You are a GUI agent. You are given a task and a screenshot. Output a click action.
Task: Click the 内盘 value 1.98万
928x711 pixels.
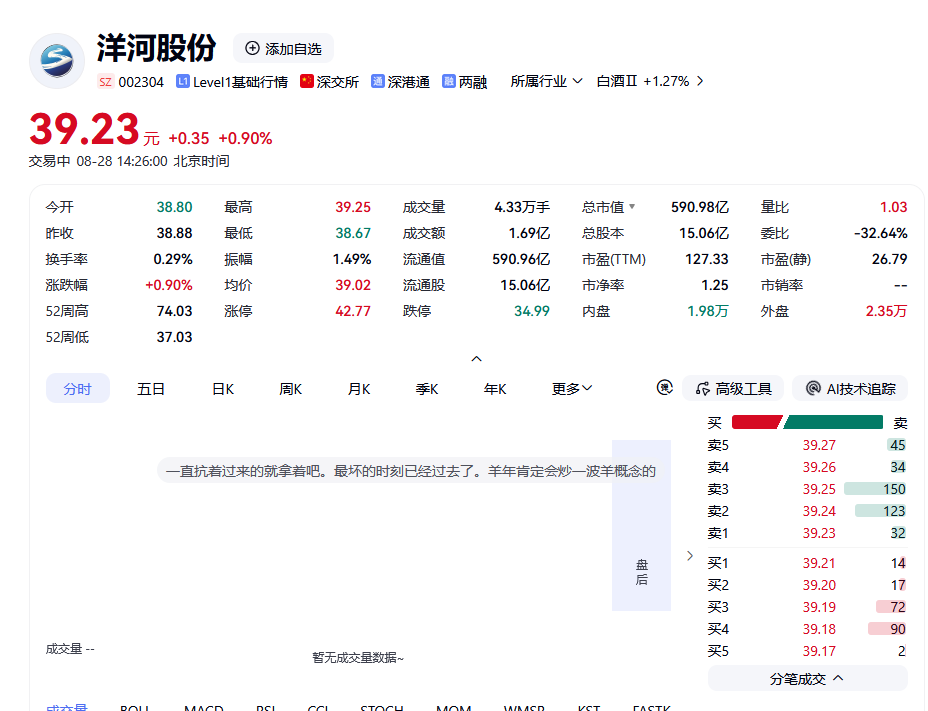pos(707,311)
